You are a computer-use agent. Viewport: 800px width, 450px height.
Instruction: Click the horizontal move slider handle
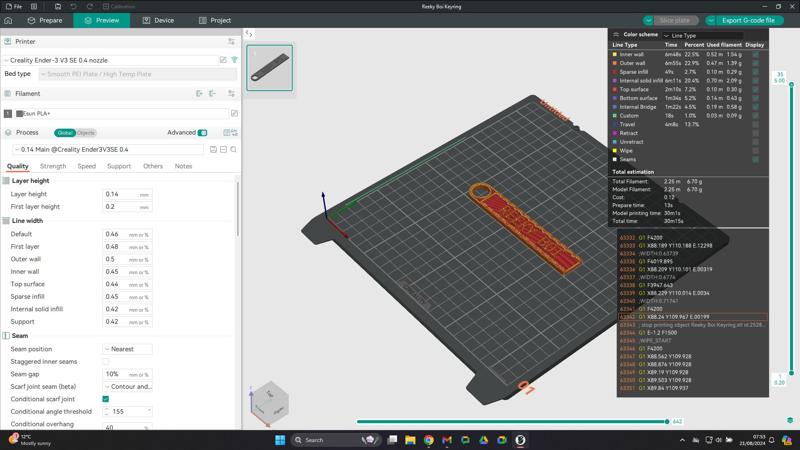(x=667, y=421)
